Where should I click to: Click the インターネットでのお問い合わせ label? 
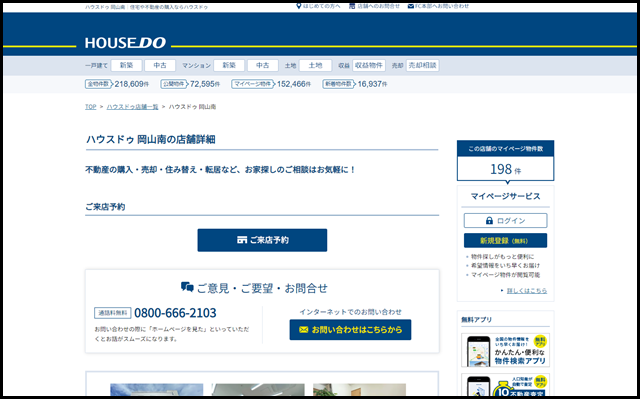pyautogui.click(x=350, y=312)
